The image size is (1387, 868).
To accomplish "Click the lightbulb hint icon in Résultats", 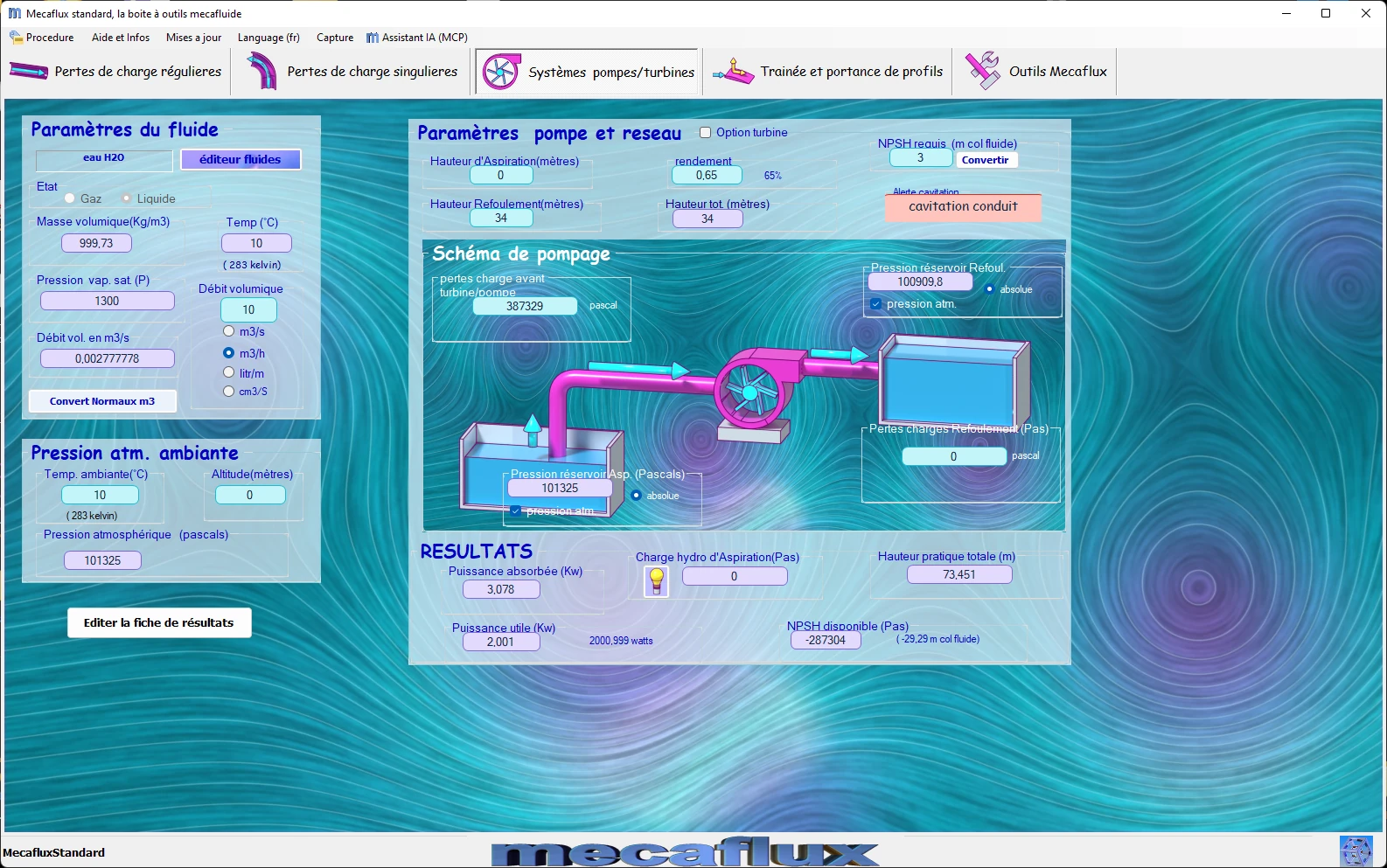I will tap(656, 580).
